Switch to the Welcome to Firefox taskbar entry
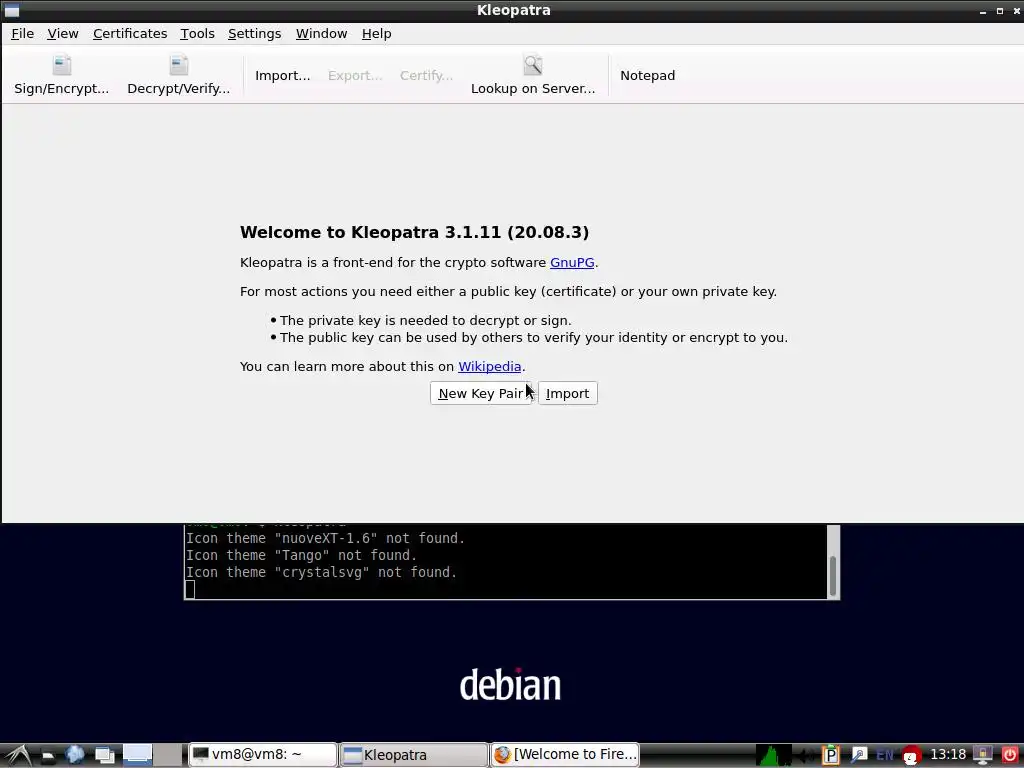1024x768 pixels. (565, 754)
